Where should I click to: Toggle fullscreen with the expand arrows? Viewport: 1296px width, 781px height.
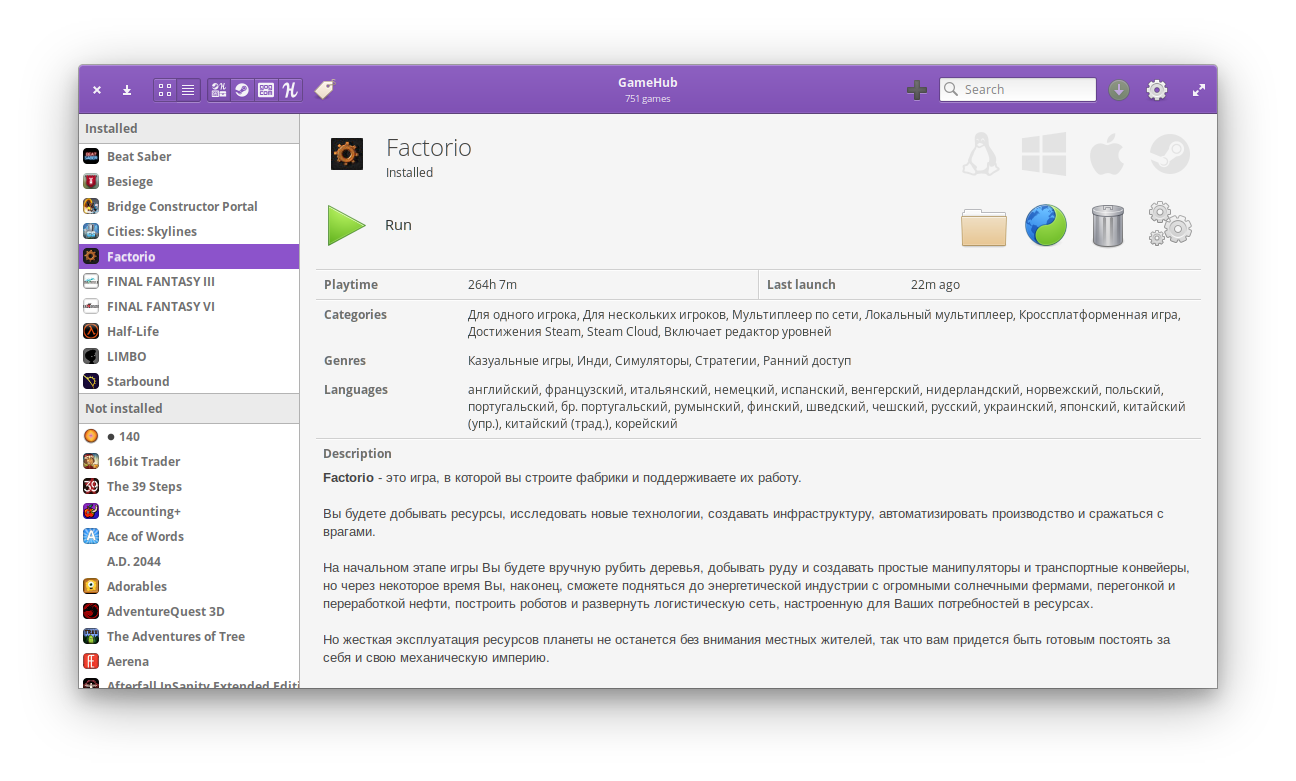(x=1198, y=89)
